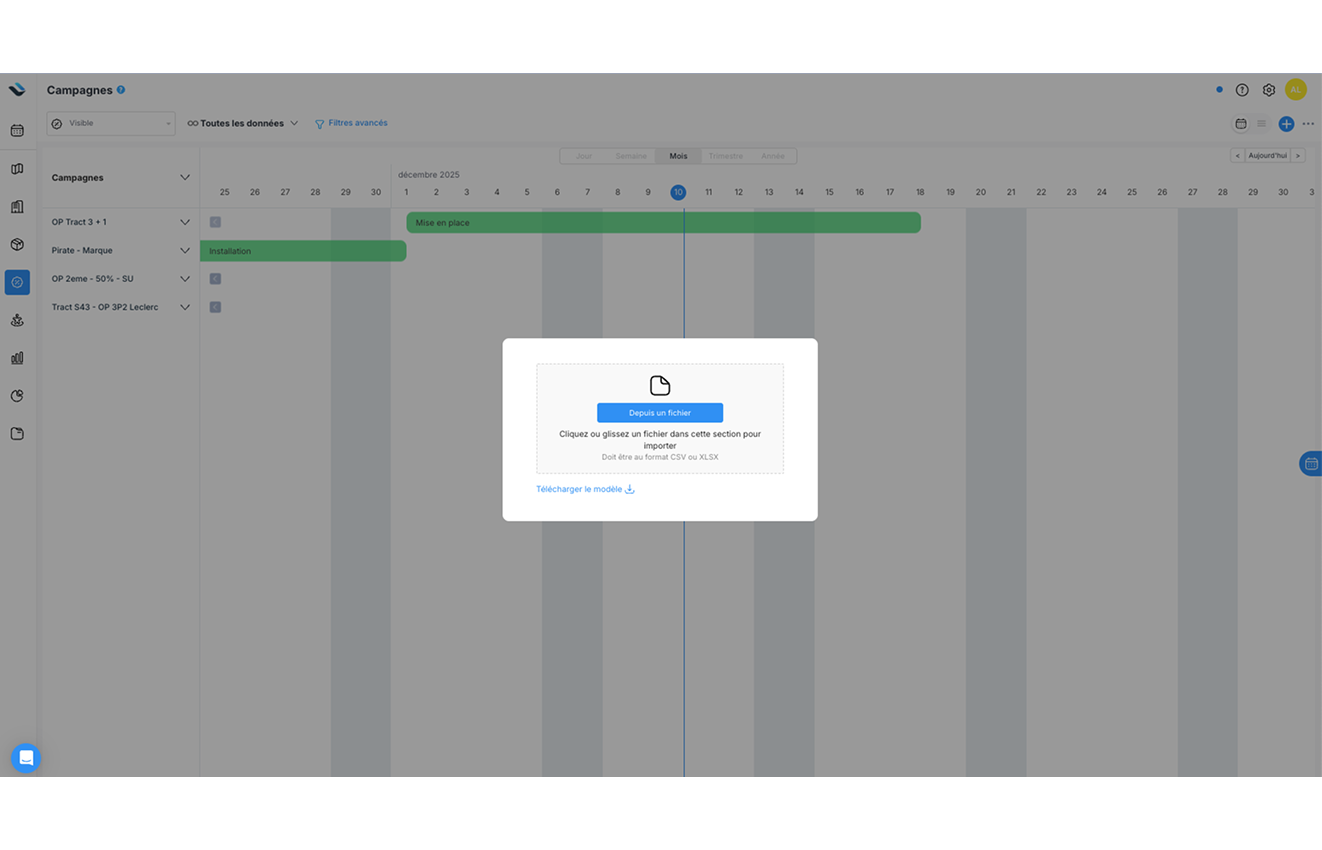Select the package icon in the left sidebar
Image resolution: width=1322 pixels, height=850 pixels.
(x=16, y=244)
